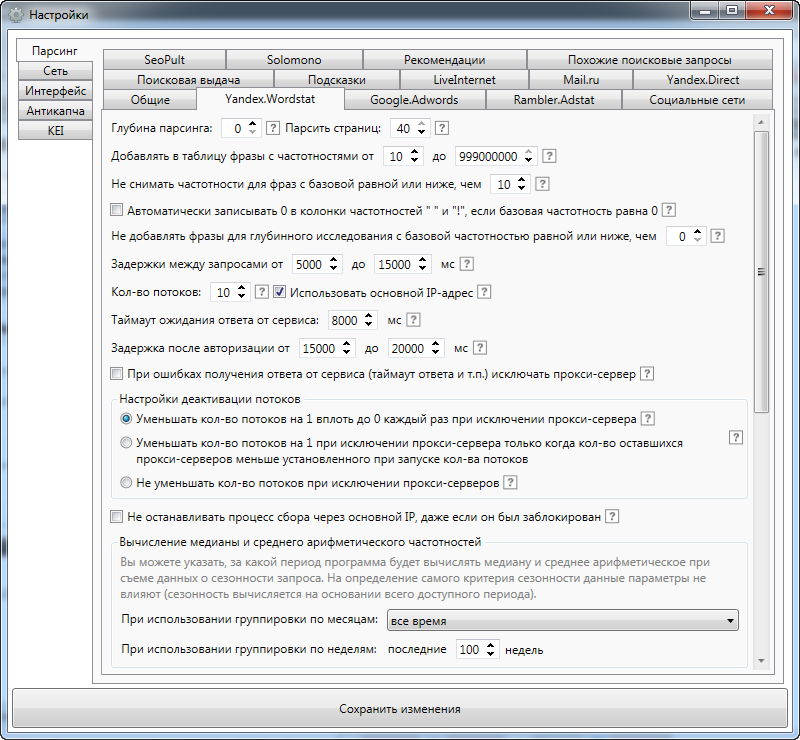Show help for Таймаут ожидания ответа
Screen dimensions: 800x740
point(413,320)
